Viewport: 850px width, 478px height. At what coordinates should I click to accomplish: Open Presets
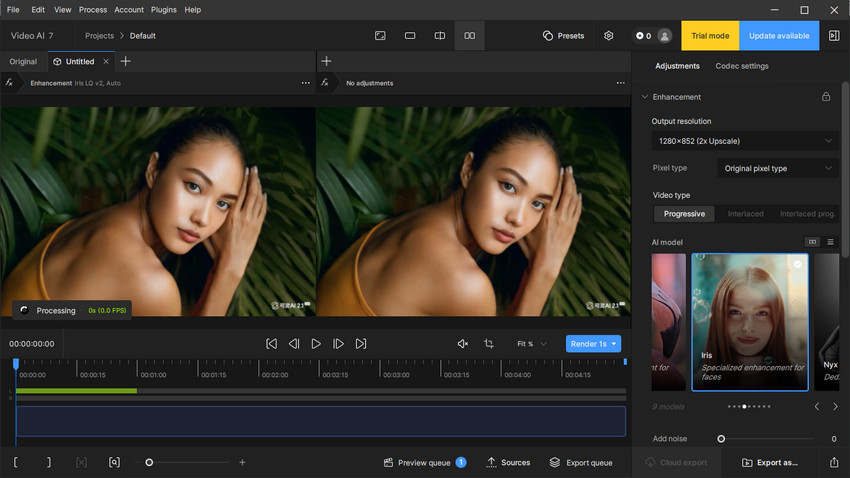(x=564, y=36)
